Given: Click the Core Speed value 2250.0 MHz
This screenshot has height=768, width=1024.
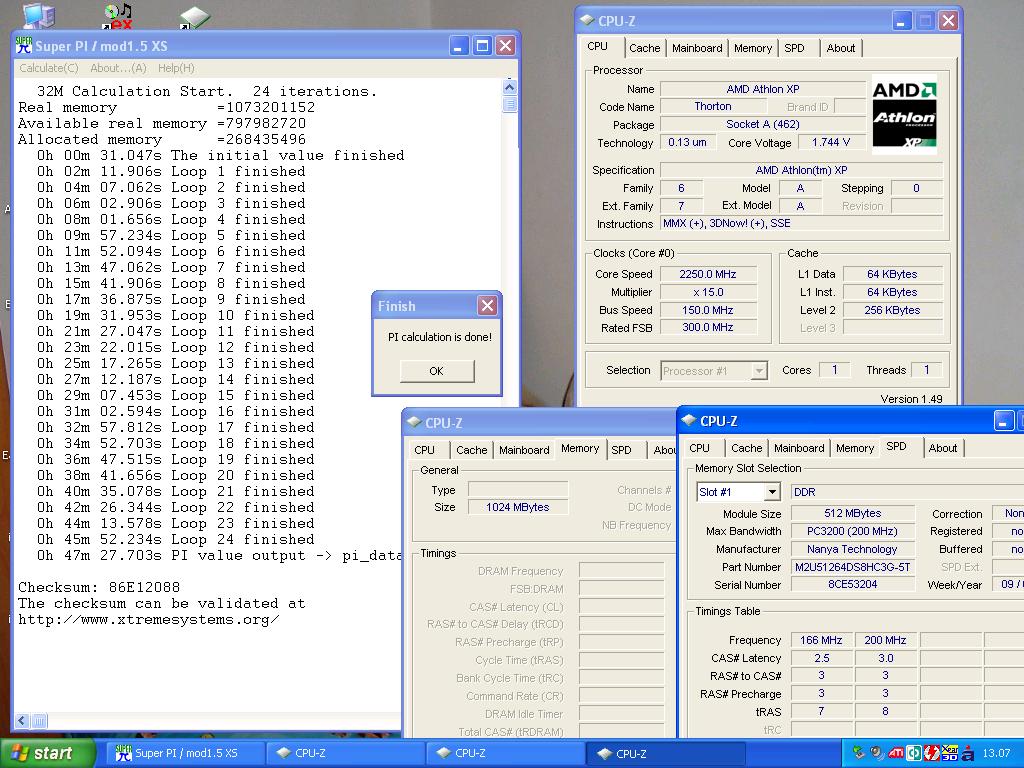Looking at the screenshot, I should pyautogui.click(x=708, y=274).
